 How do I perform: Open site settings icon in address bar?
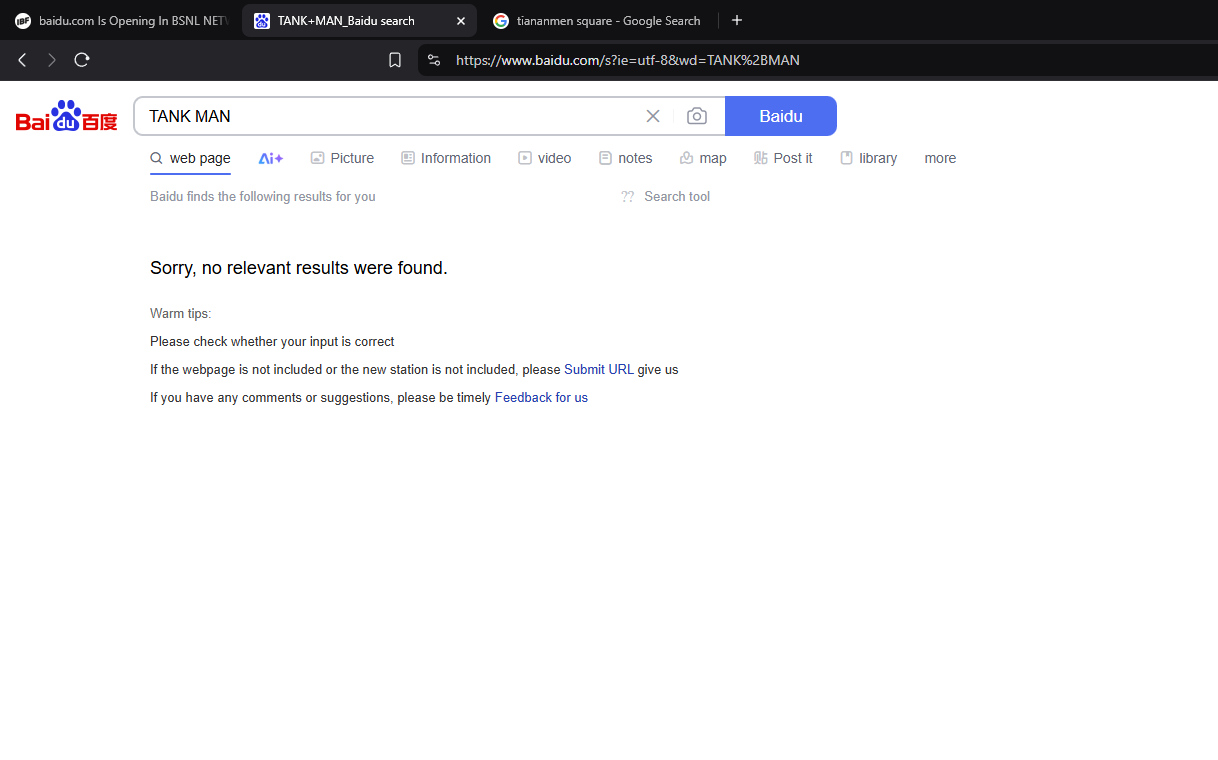pyautogui.click(x=434, y=60)
